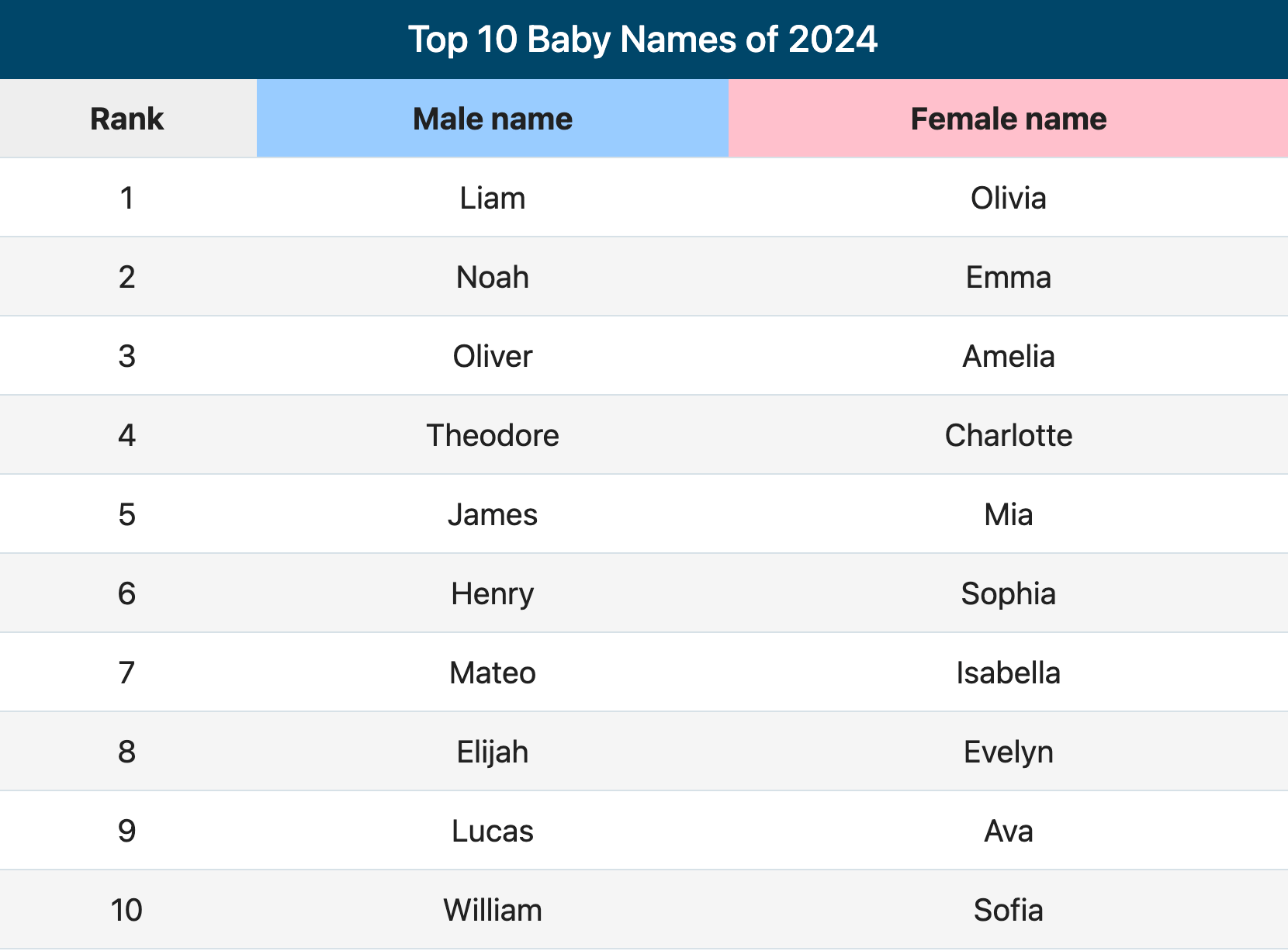The image size is (1288, 951).
Task: Select the male name Liam
Action: 493,198
